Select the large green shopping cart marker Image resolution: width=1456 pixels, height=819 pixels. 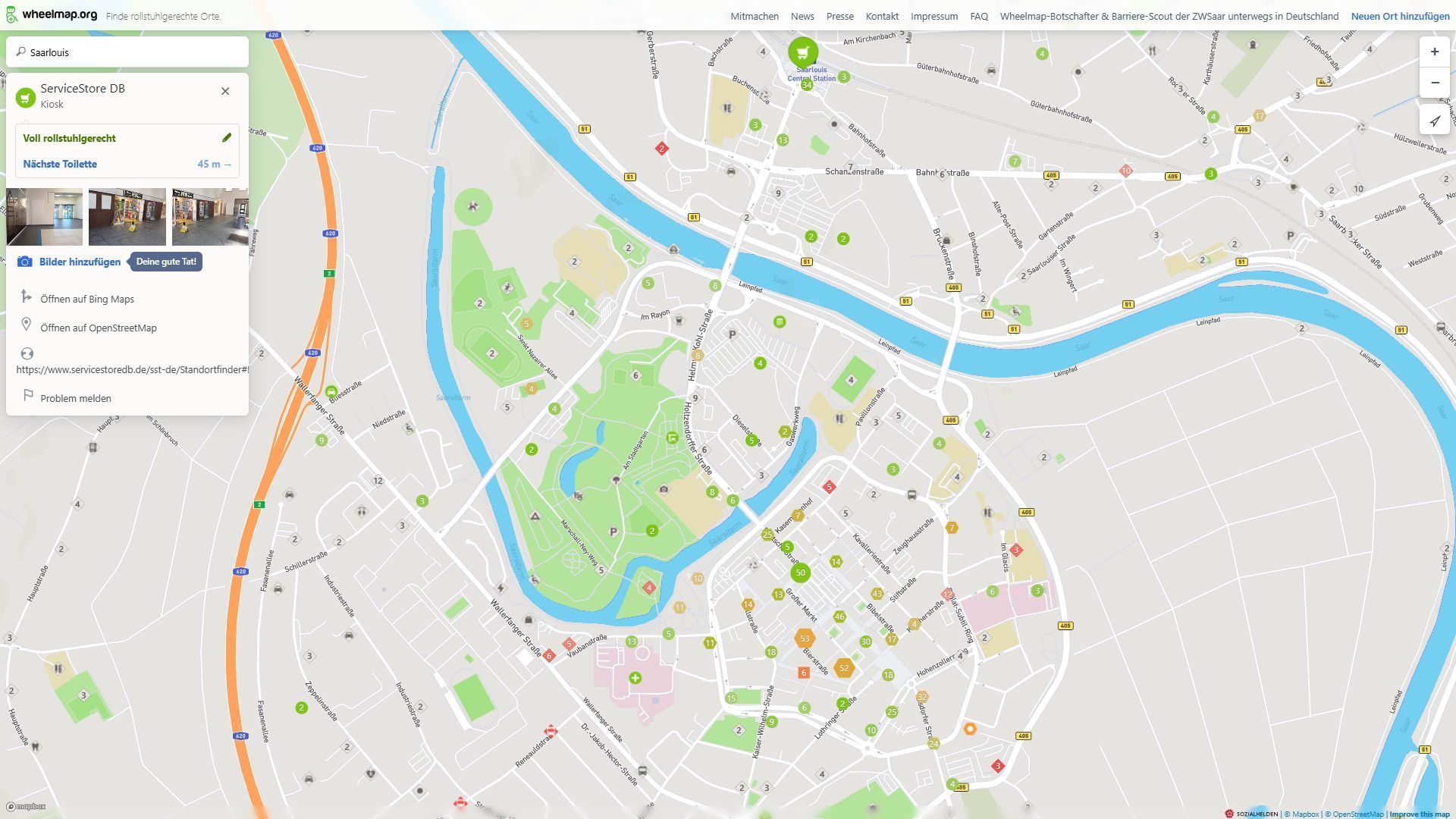coord(802,52)
